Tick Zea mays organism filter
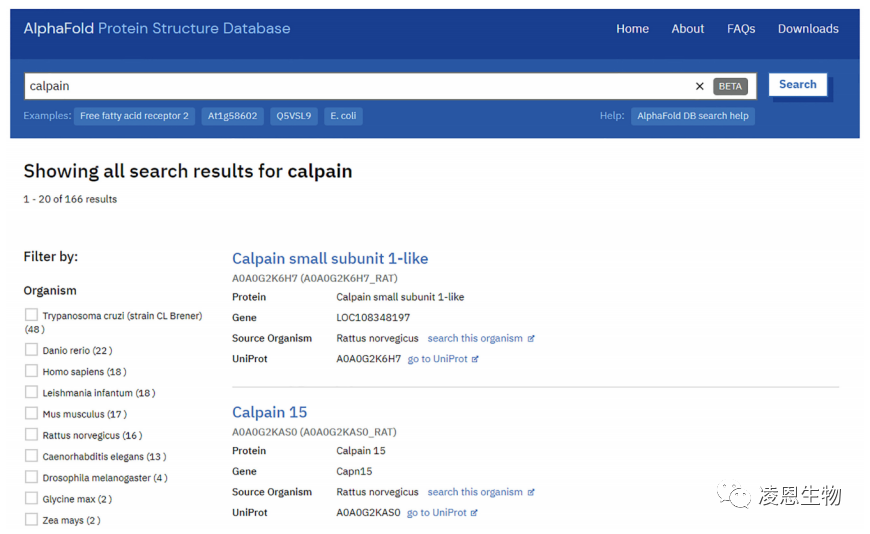Image resolution: width=870 pixels, height=534 pixels. point(32,520)
